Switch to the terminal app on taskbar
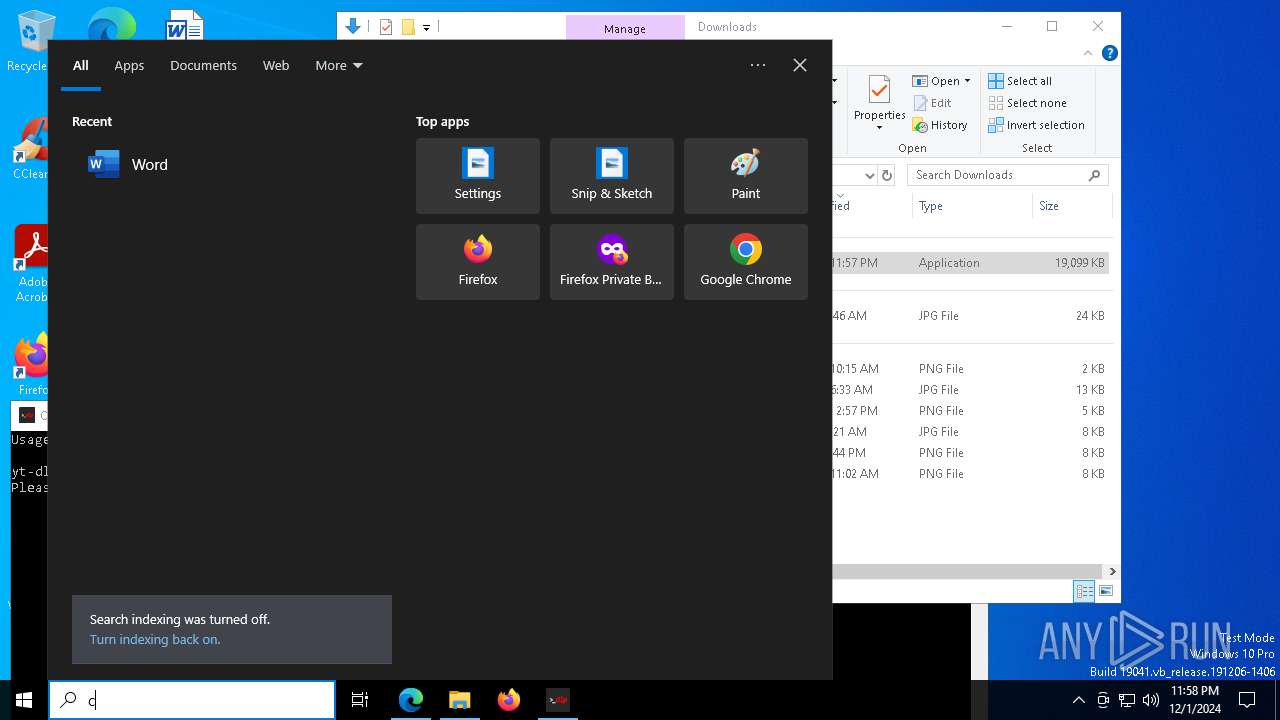Image resolution: width=1280 pixels, height=720 pixels. (x=558, y=700)
